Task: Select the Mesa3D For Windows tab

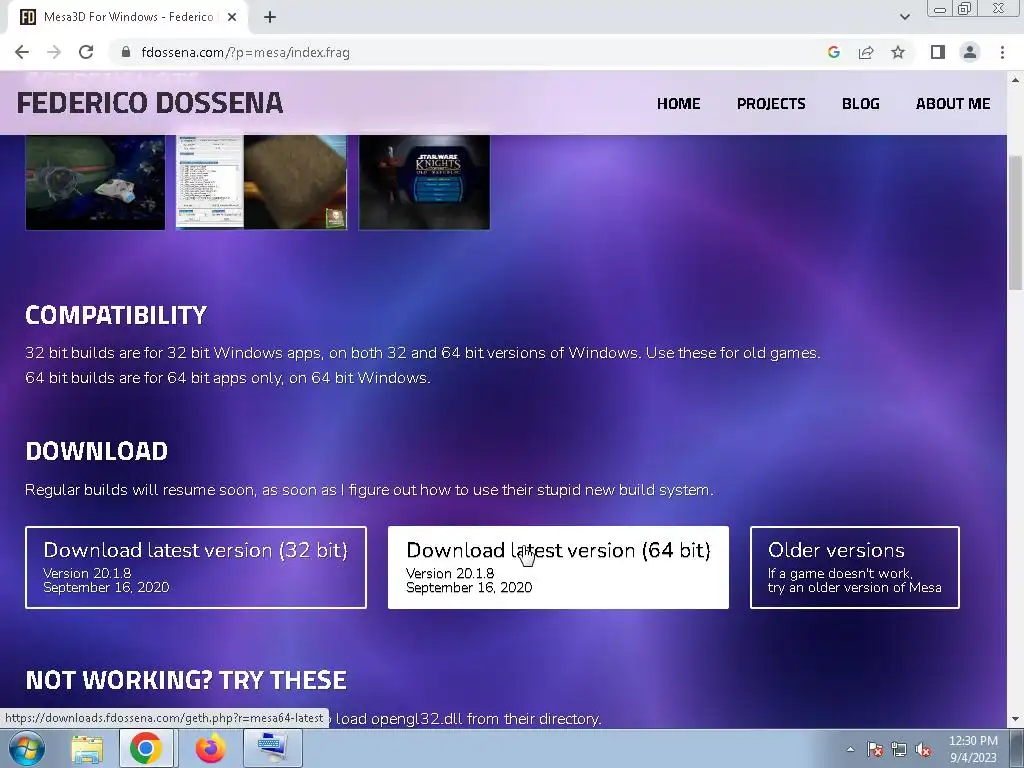Action: pyautogui.click(x=127, y=17)
